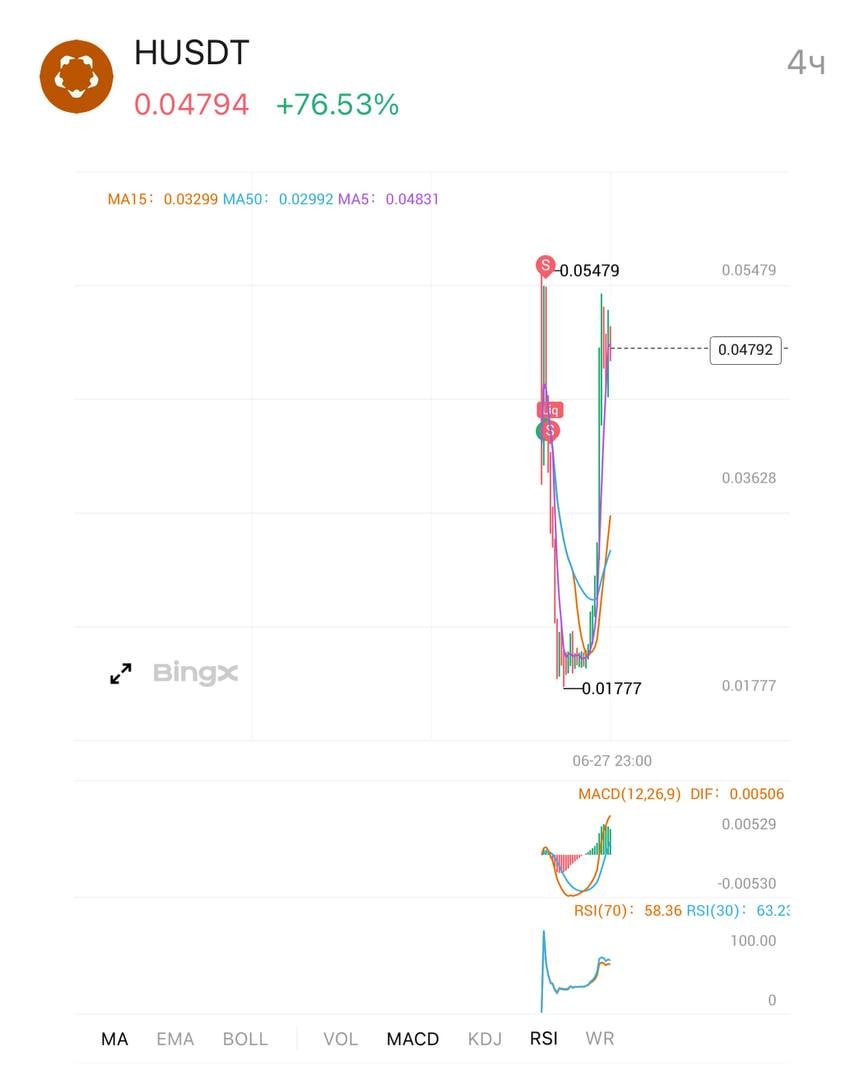Screen dimensions: 864x1066
Task: Open the HUSDT pair title
Action: [192, 52]
